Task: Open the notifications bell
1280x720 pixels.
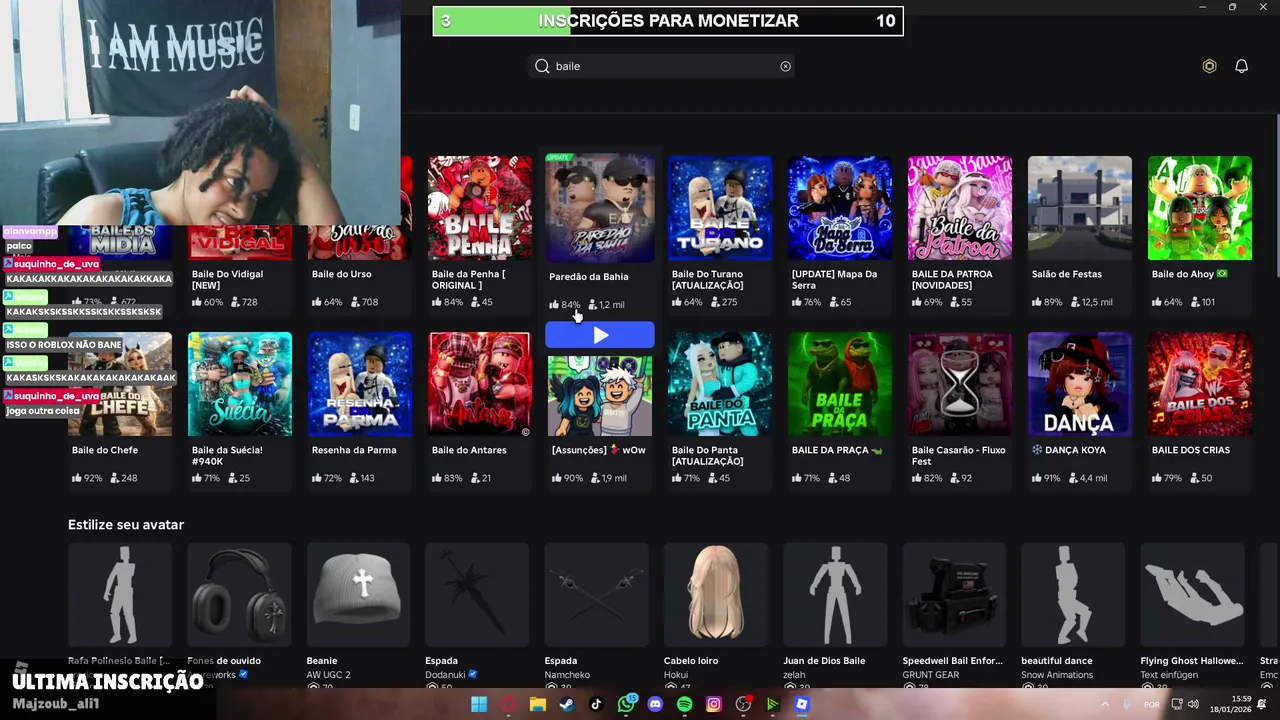Action: [x=1241, y=66]
